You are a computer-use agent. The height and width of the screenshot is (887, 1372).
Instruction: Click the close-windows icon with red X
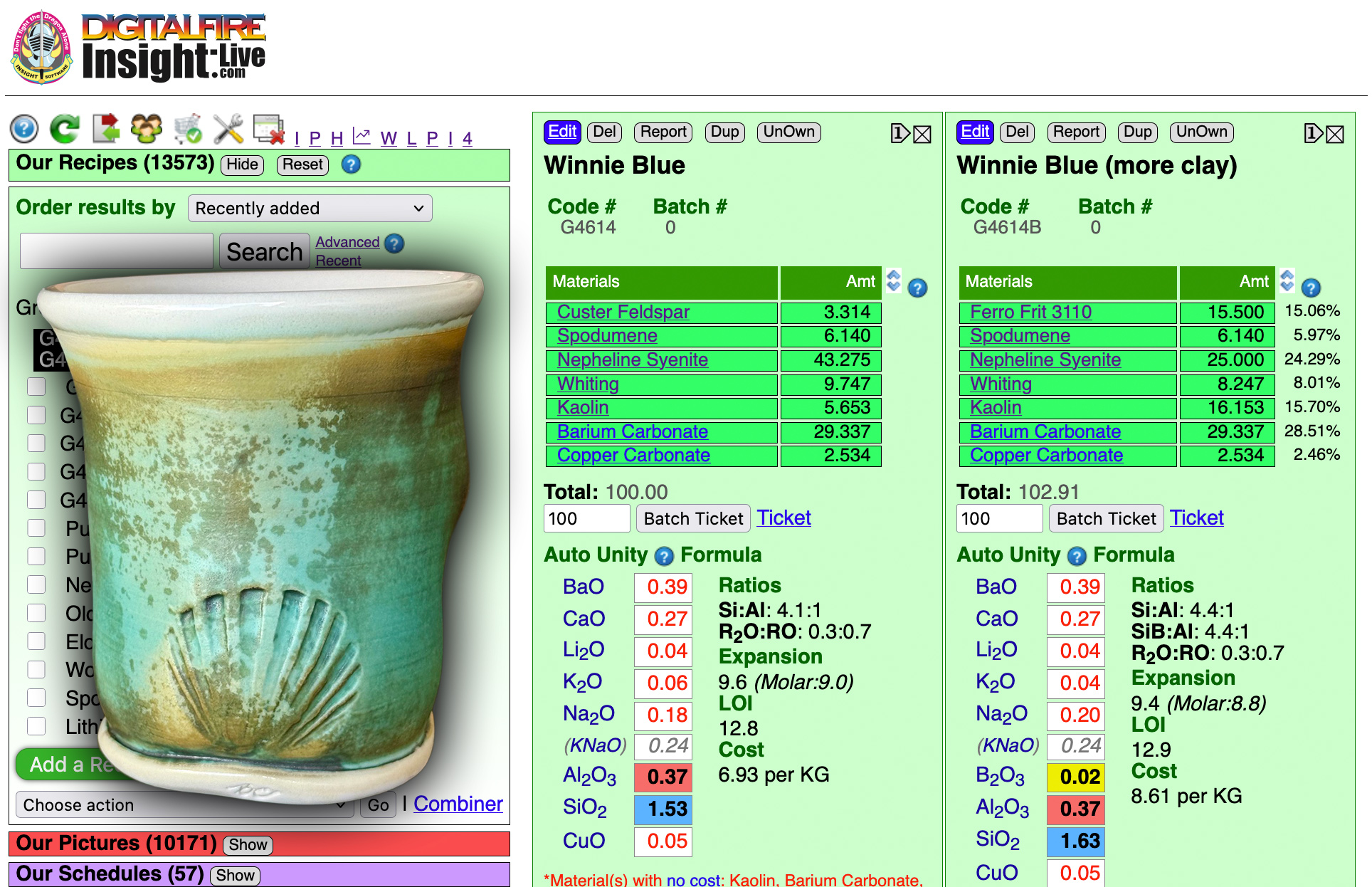click(x=269, y=129)
